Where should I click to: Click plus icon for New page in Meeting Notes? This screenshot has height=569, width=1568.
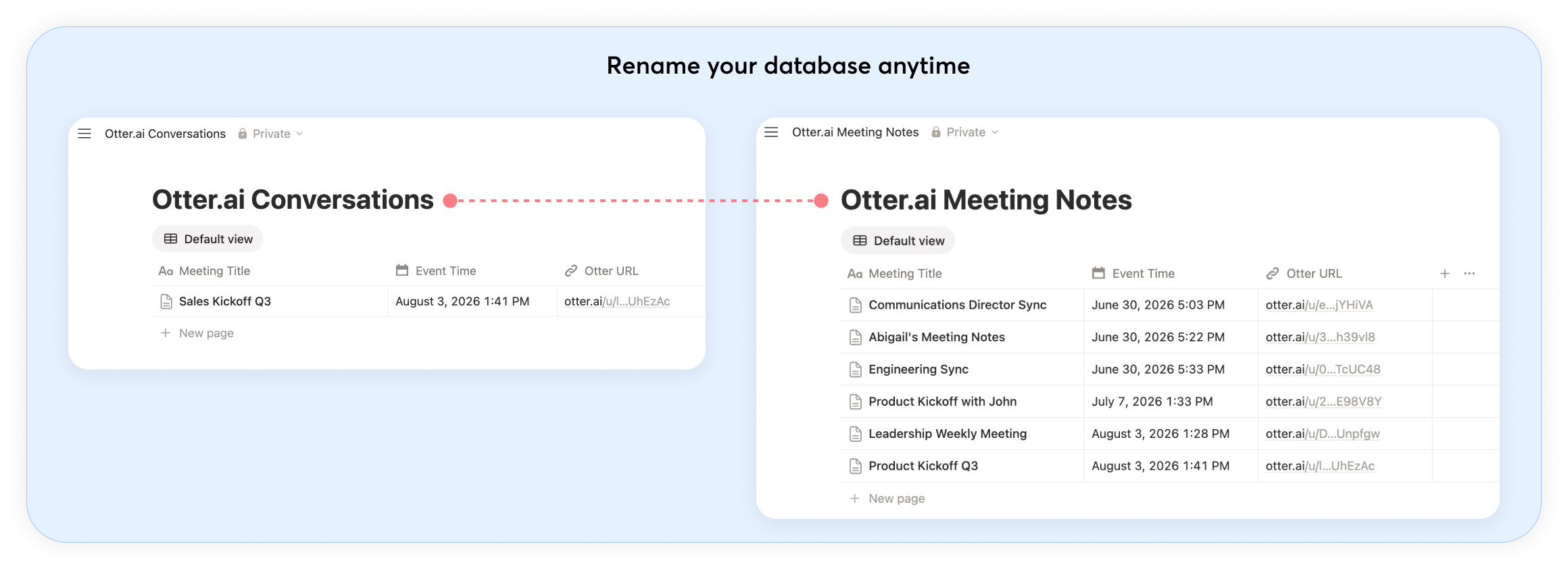point(855,499)
